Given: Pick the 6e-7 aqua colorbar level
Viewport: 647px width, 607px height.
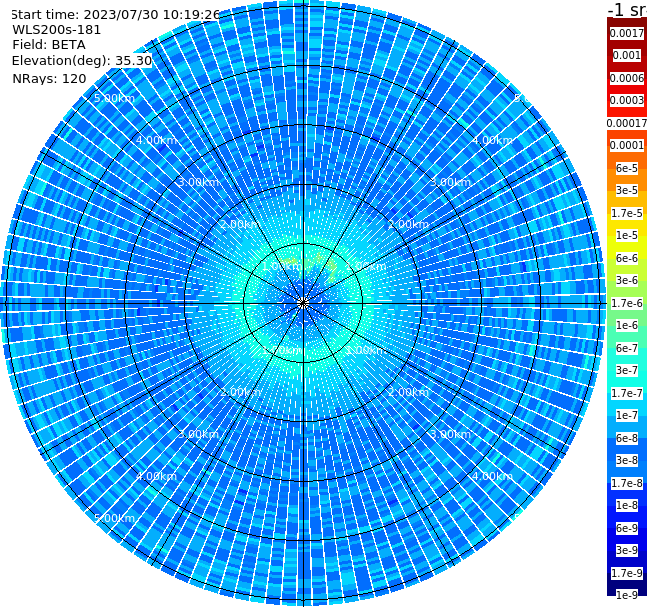Looking at the screenshot, I should point(627,348).
